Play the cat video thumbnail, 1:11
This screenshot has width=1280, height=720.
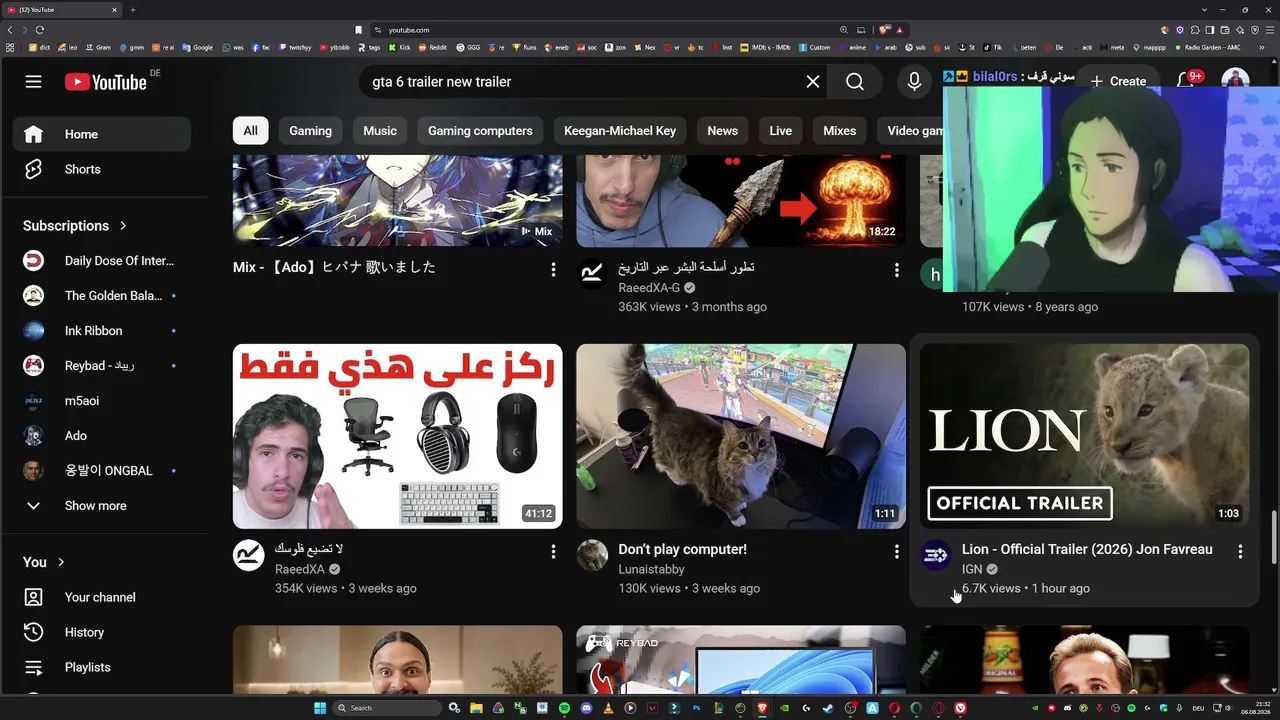coord(741,436)
